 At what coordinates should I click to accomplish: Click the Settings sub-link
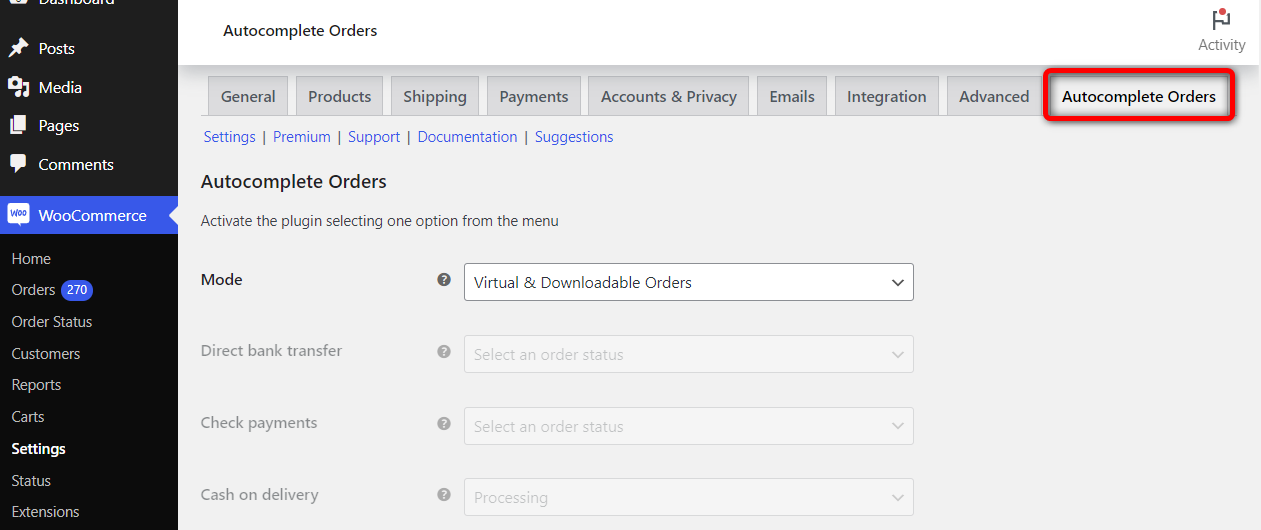point(230,137)
